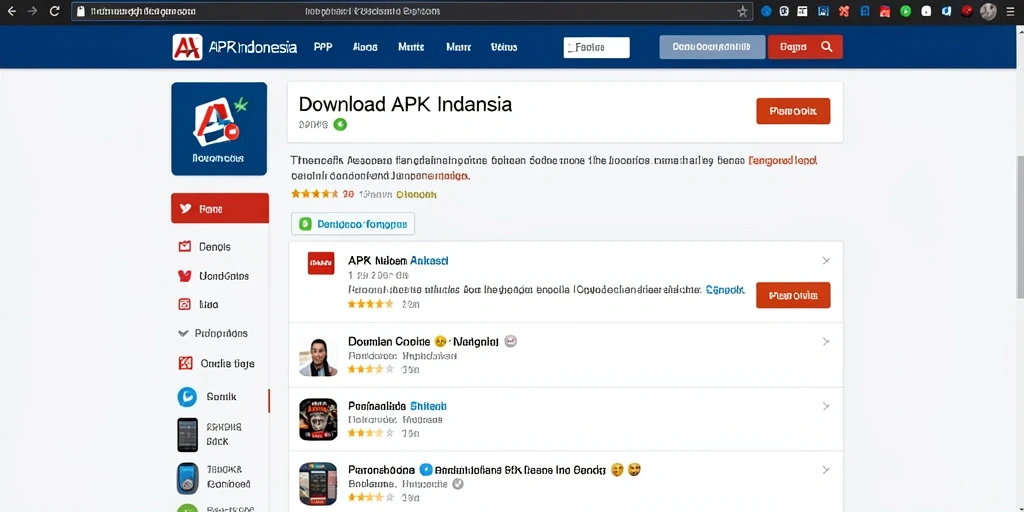Open the red calendar-style extension icon

(885, 11)
